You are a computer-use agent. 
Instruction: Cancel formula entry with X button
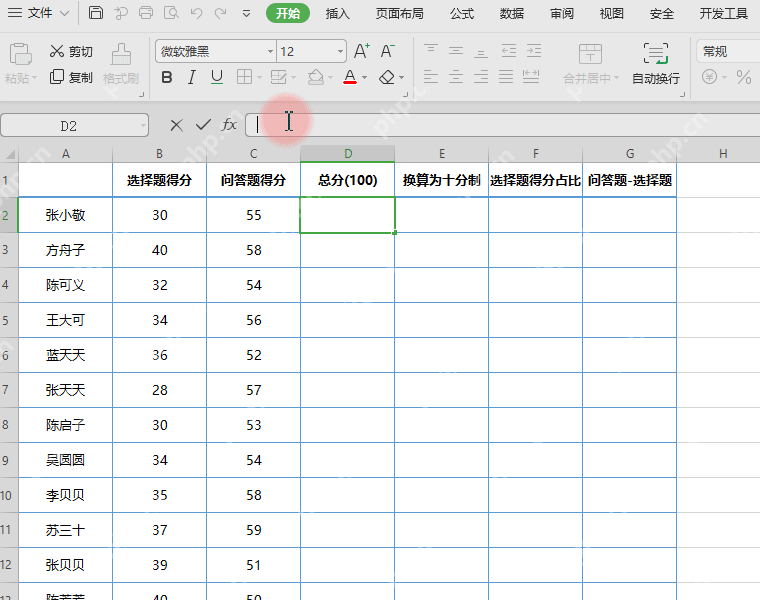click(176, 126)
